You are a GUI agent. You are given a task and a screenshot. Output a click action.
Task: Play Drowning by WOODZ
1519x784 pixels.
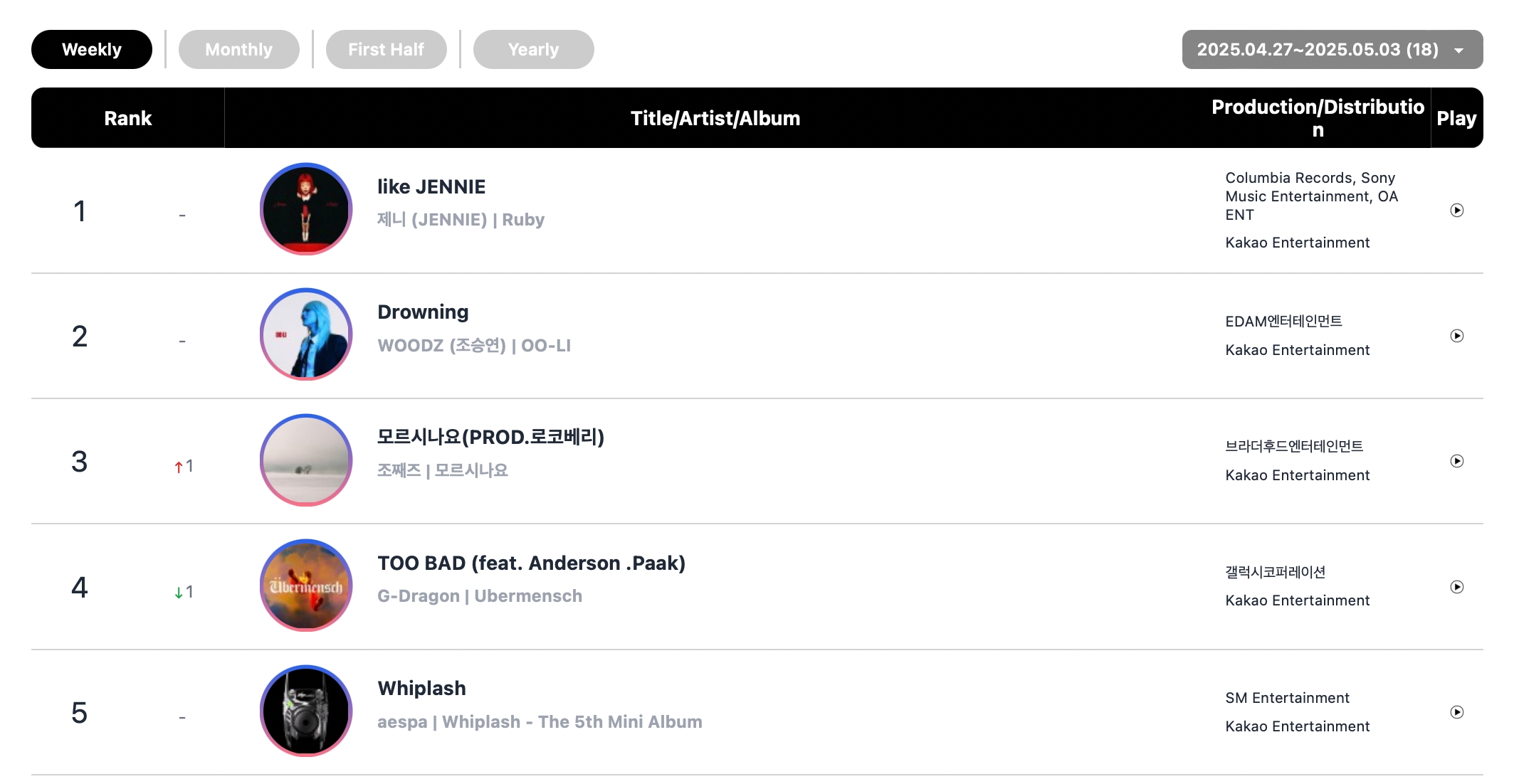1456,336
